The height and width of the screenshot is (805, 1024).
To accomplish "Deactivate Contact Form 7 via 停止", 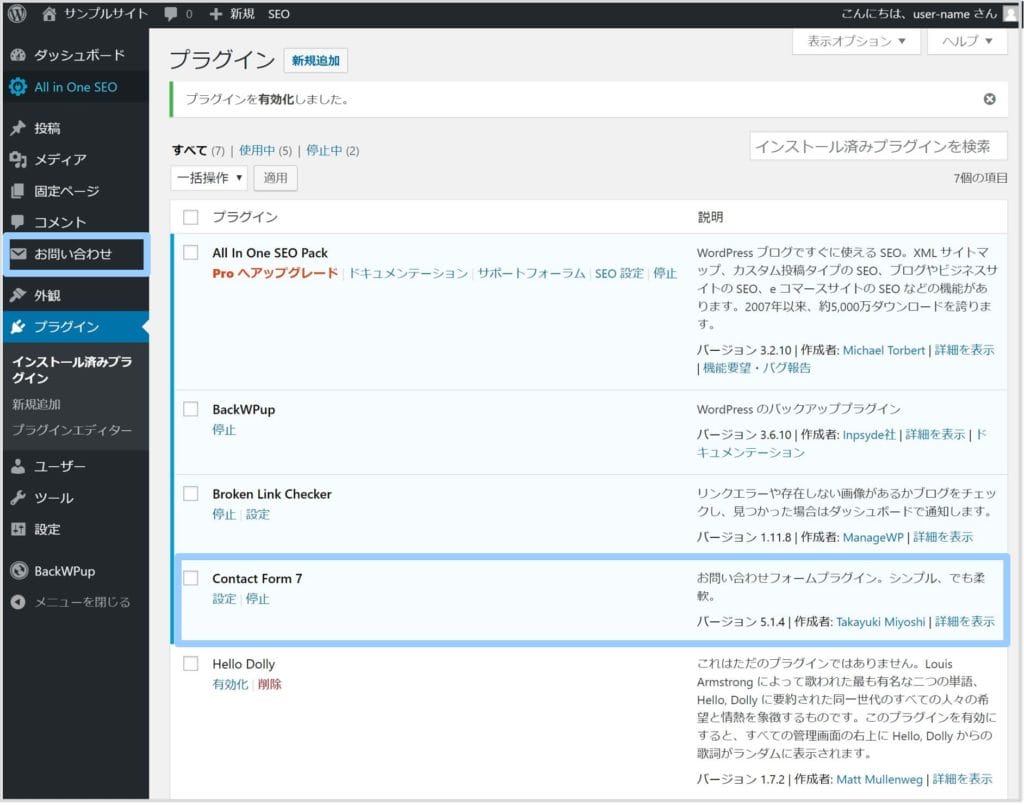I will (x=257, y=599).
